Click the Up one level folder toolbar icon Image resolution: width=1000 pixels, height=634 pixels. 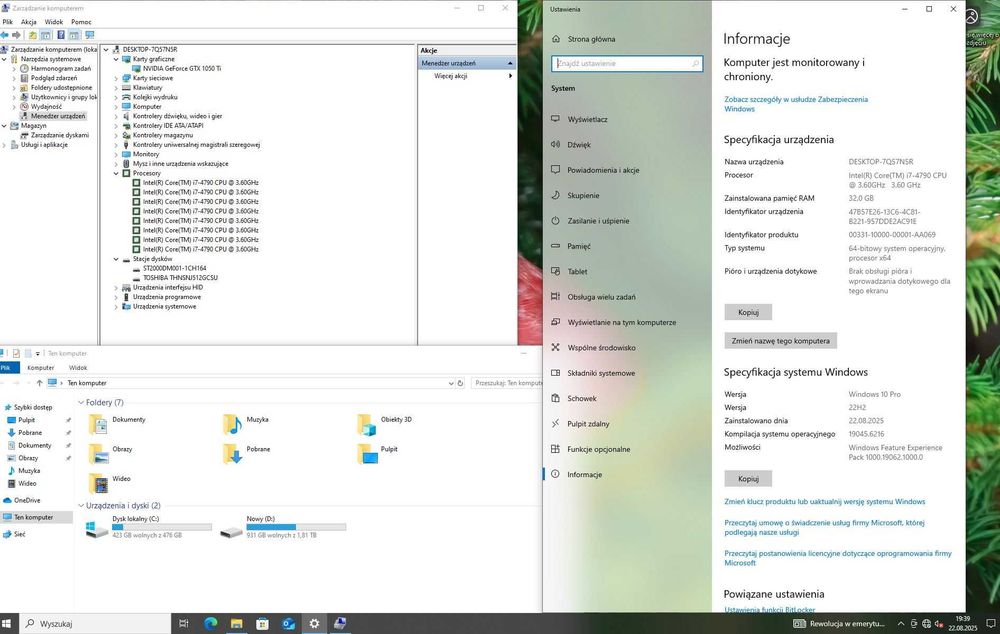33,35
